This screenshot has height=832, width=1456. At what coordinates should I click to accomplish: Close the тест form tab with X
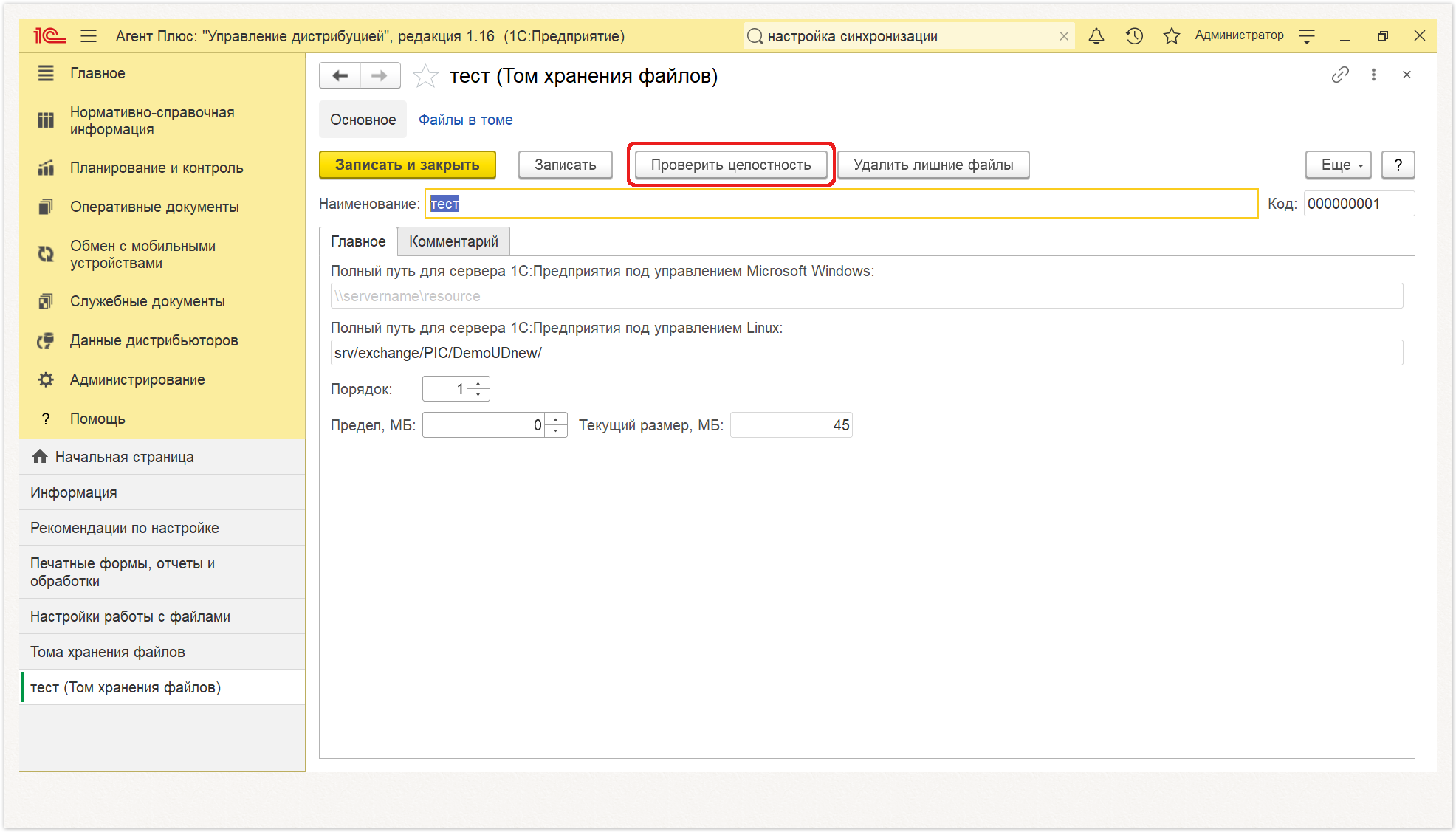tap(1407, 75)
